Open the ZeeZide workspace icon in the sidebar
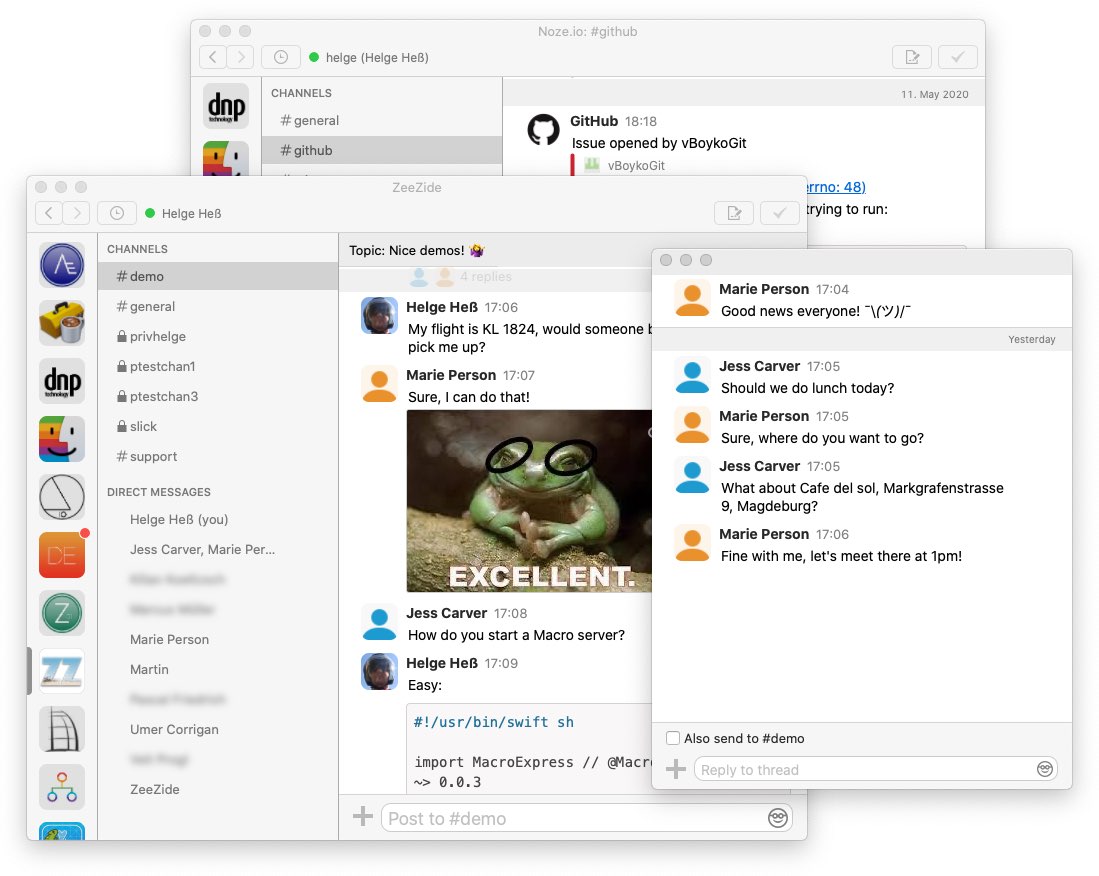Viewport: 1099px width, 876px height. [x=62, y=669]
